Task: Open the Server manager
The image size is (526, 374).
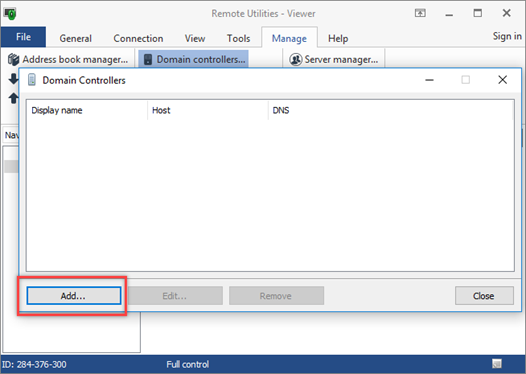Action: coord(334,59)
